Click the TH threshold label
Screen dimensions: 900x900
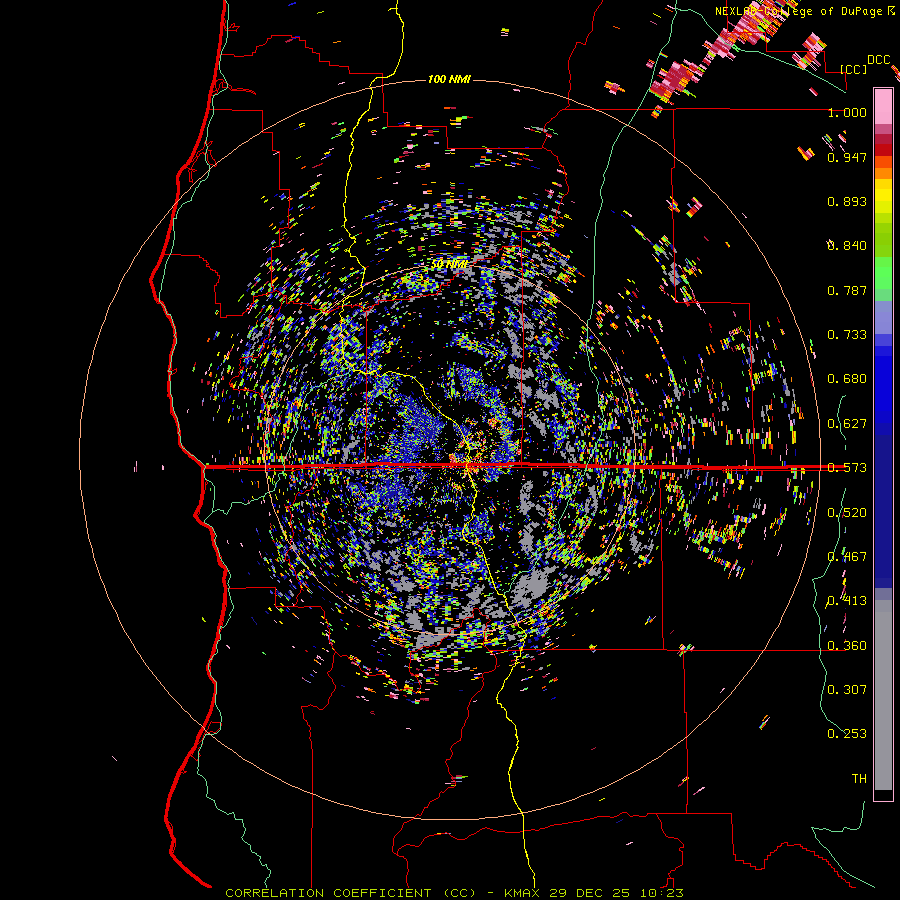tap(859, 779)
